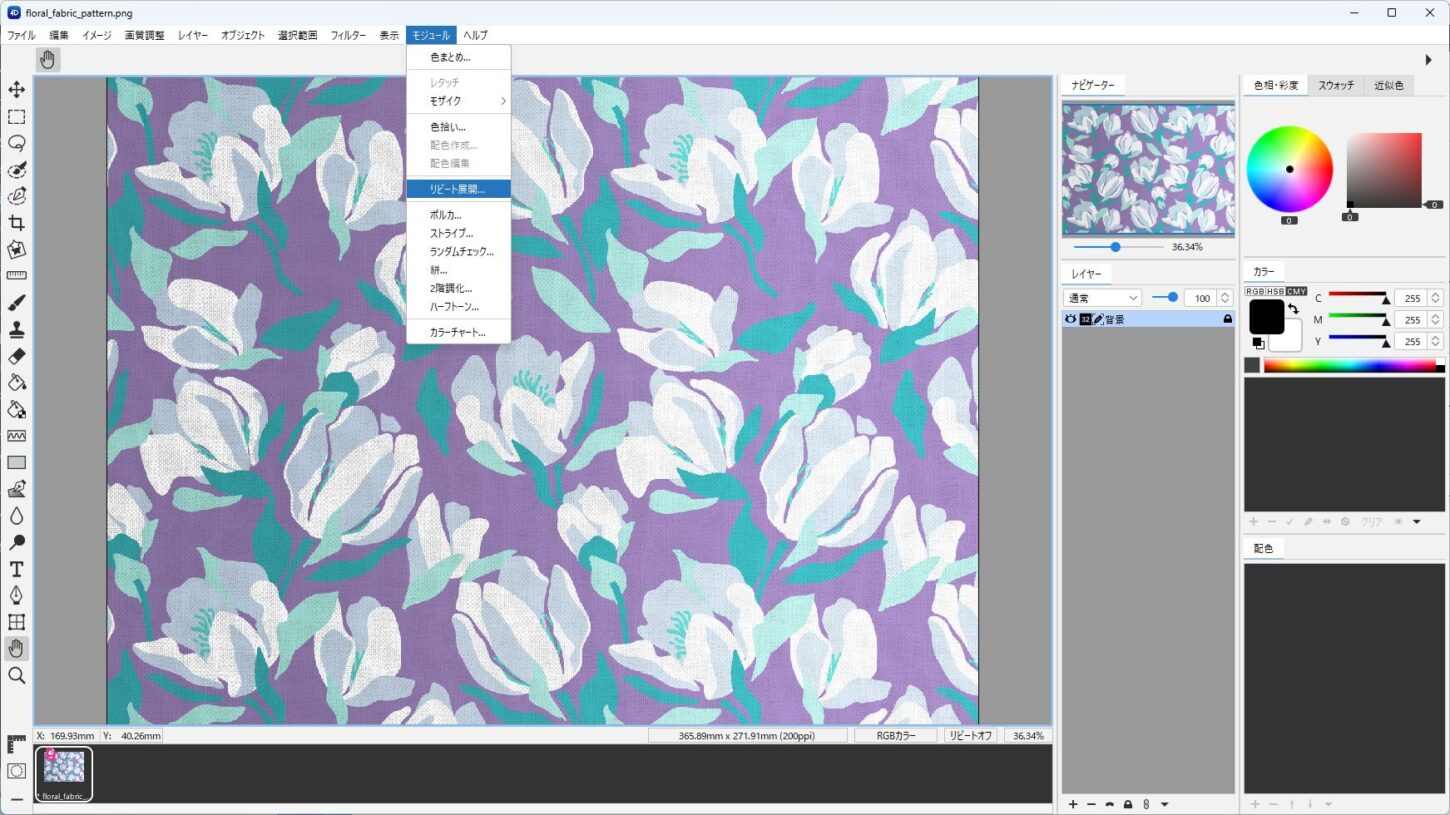The width and height of the screenshot is (1450, 815).
Task: Hide the 背景 layer with the eye icon
Action: tap(1070, 319)
